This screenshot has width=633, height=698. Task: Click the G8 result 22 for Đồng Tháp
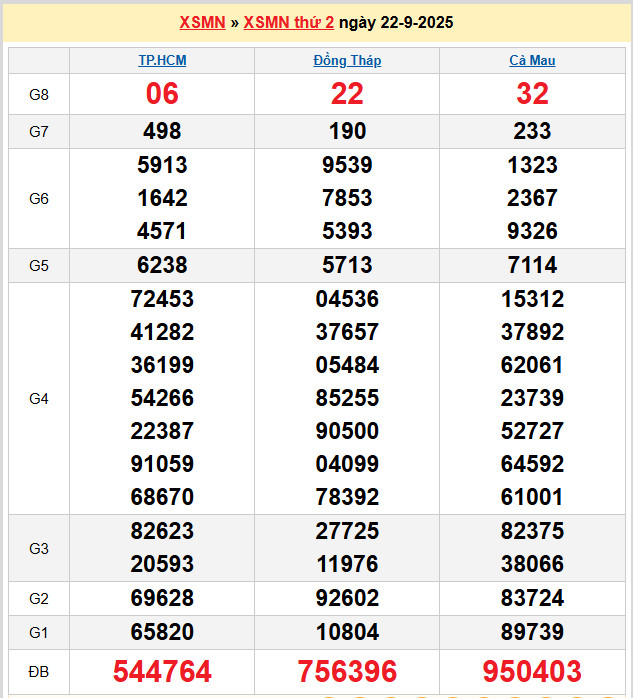tap(347, 94)
